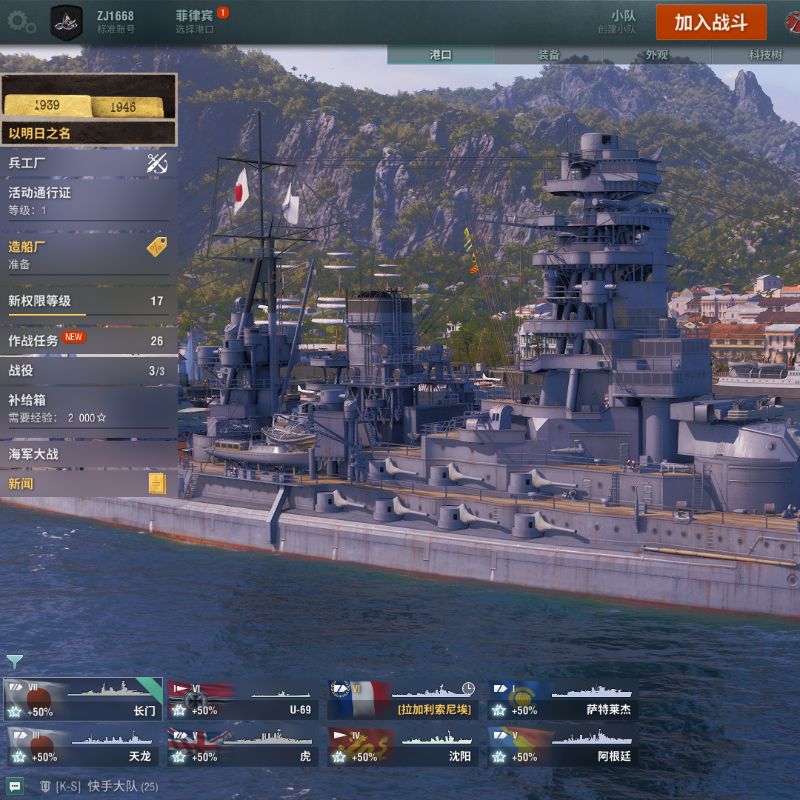Open the Armory crossed-anchor icon
This screenshot has height=800, width=800.
(x=157, y=163)
